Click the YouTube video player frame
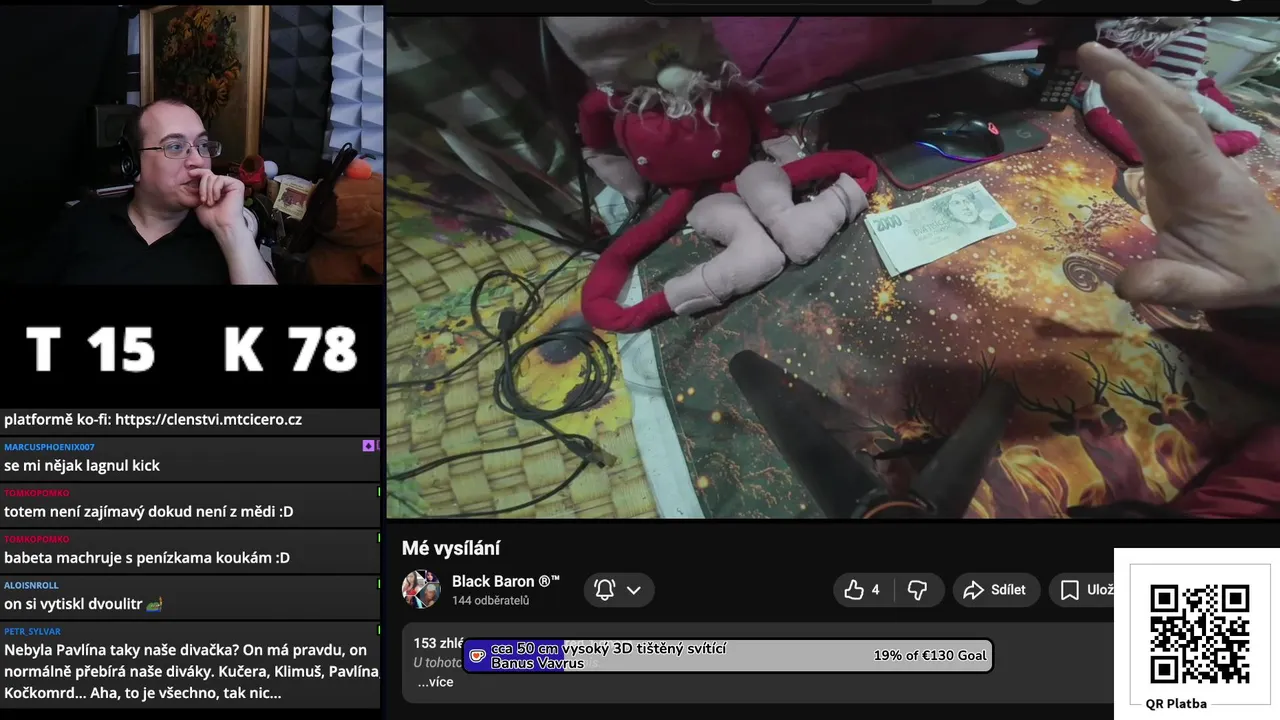Screen dimensions: 1280x720 [x=832, y=267]
